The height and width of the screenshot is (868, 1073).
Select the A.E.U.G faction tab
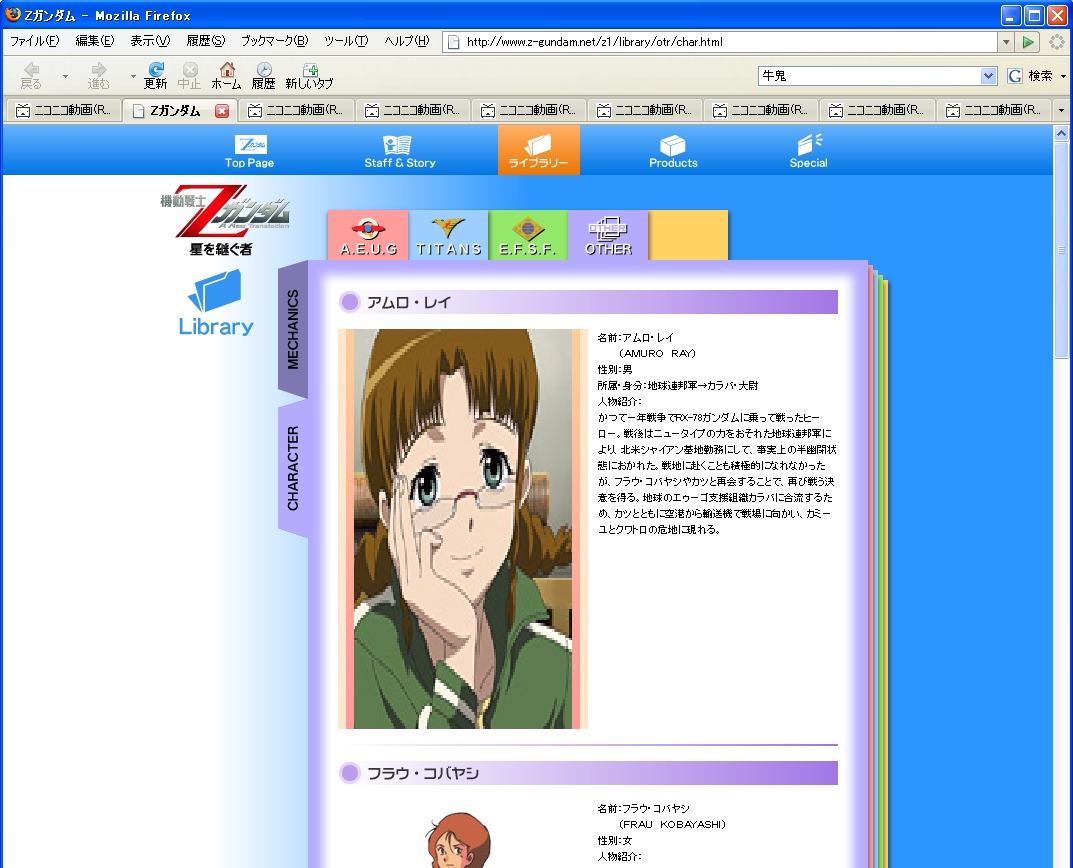pos(368,235)
